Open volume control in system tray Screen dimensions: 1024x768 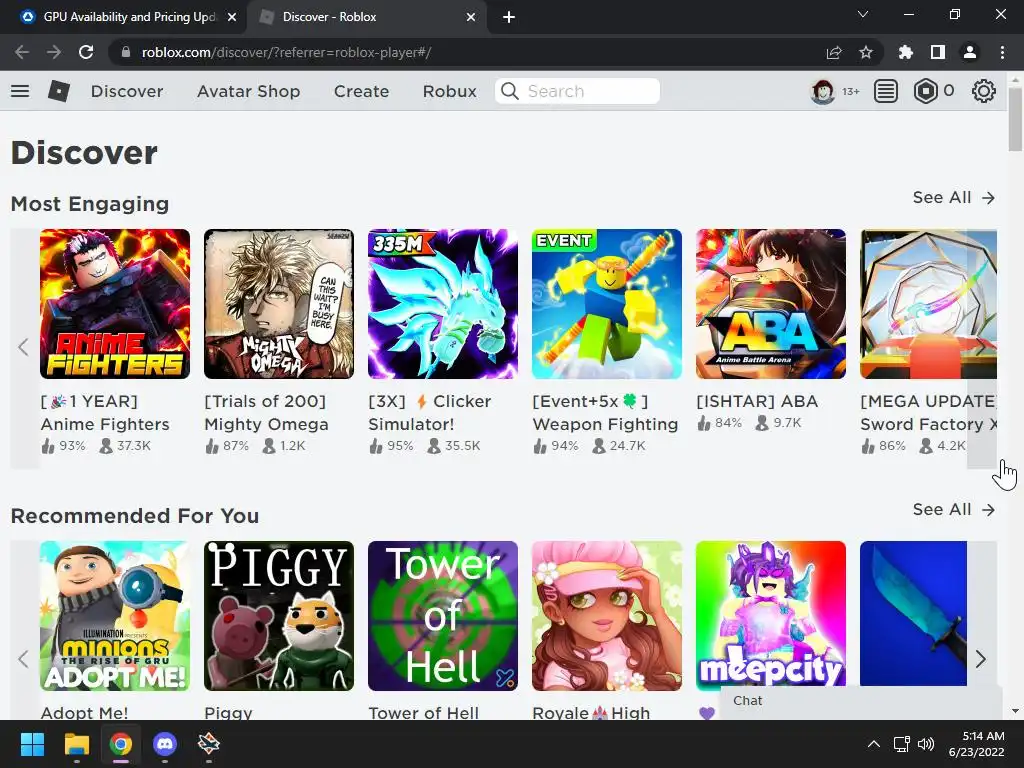(x=925, y=744)
